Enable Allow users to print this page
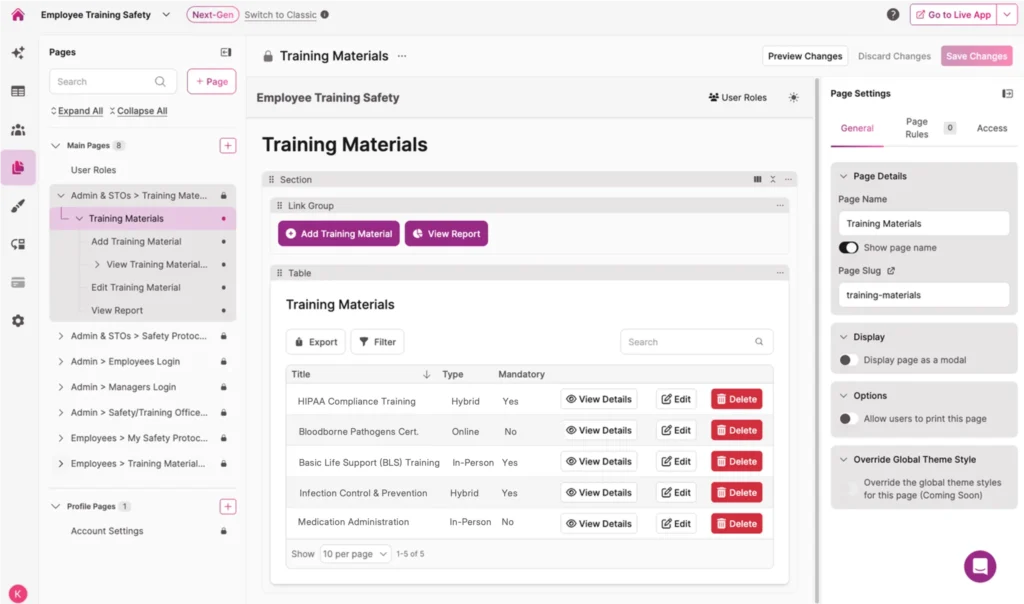The width and height of the screenshot is (1024, 604). click(x=848, y=419)
